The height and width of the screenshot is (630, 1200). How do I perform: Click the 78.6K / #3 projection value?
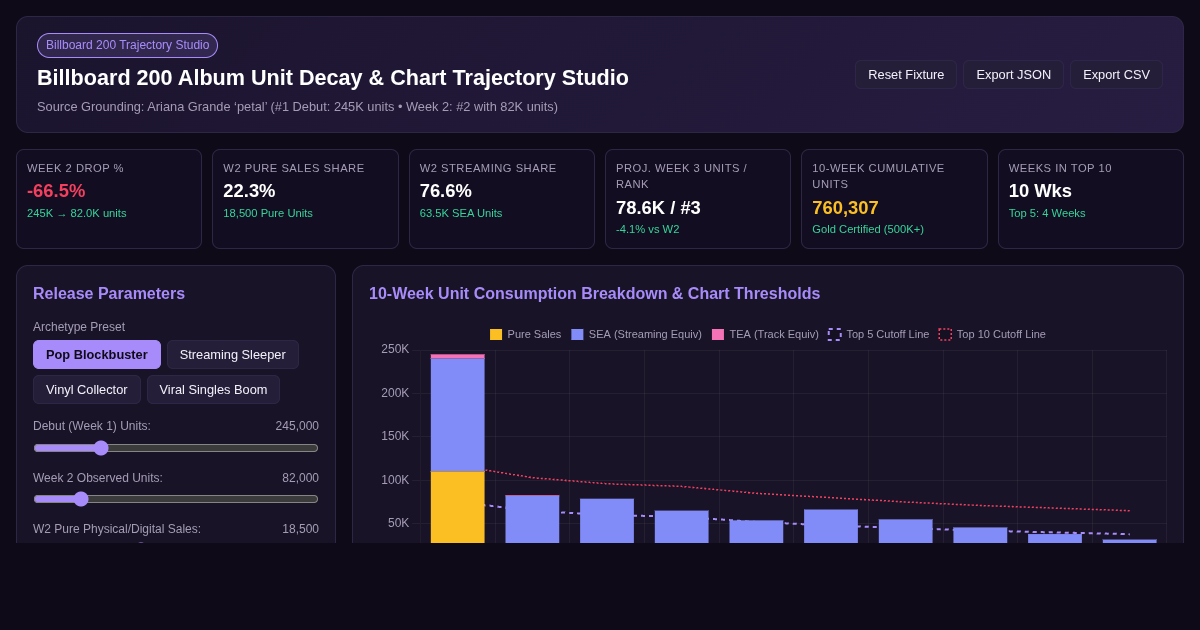658,208
